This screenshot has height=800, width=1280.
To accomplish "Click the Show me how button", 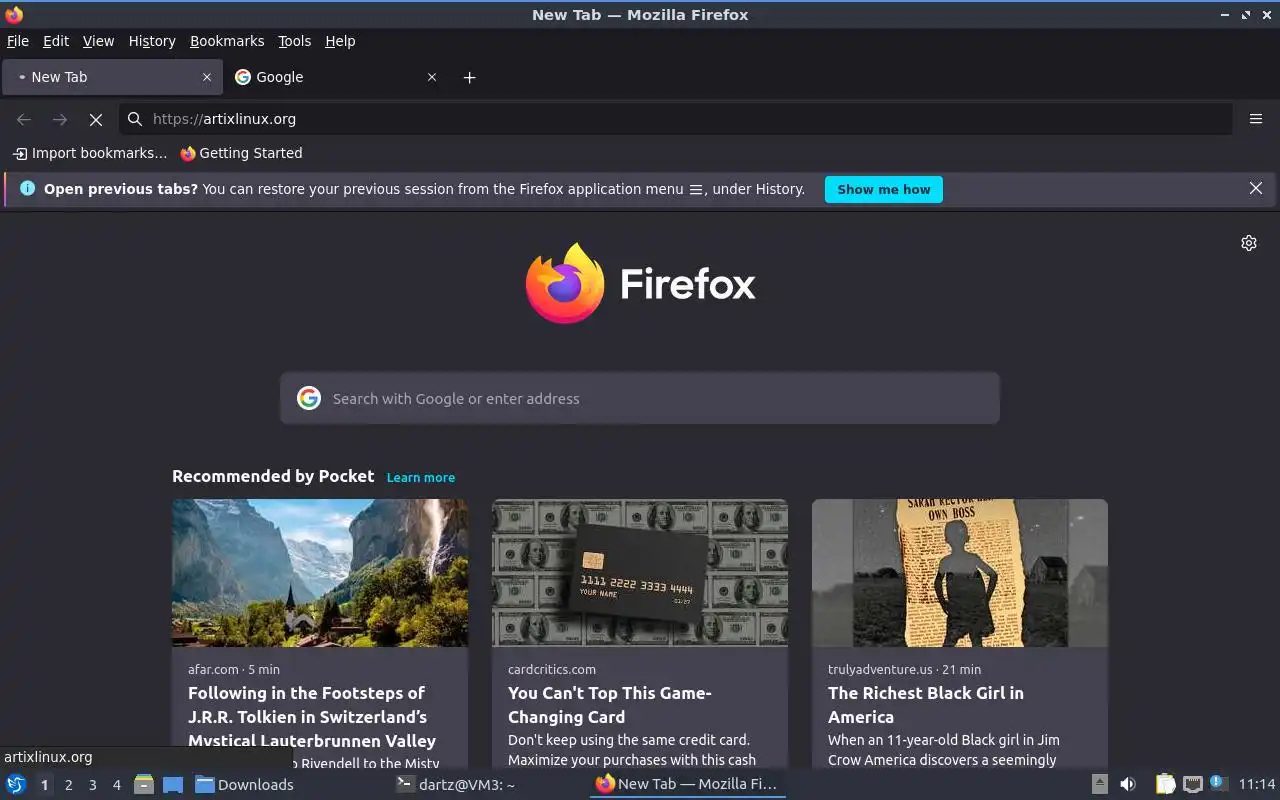I will tap(884, 189).
